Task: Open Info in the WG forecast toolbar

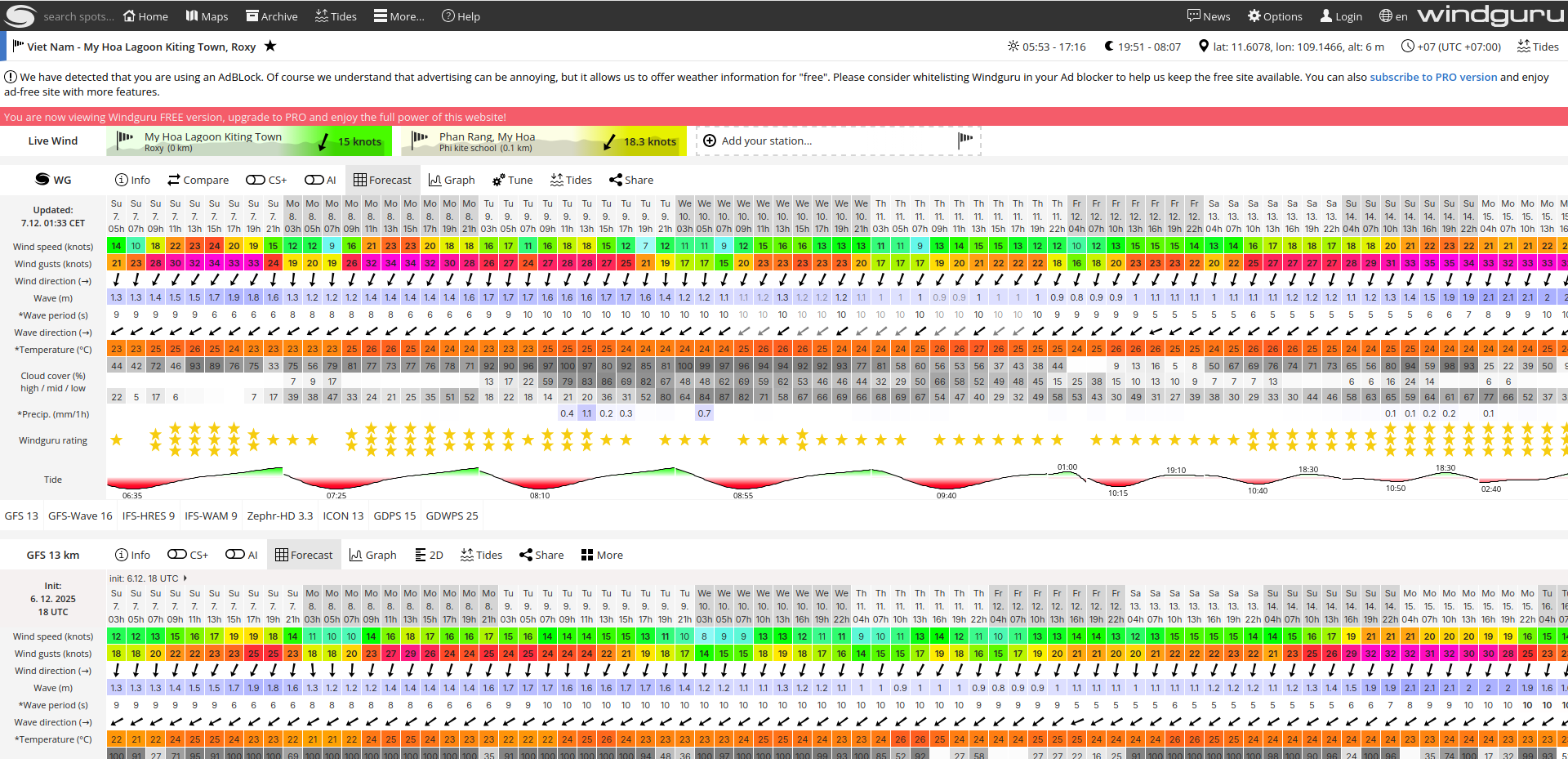Action: (x=132, y=180)
